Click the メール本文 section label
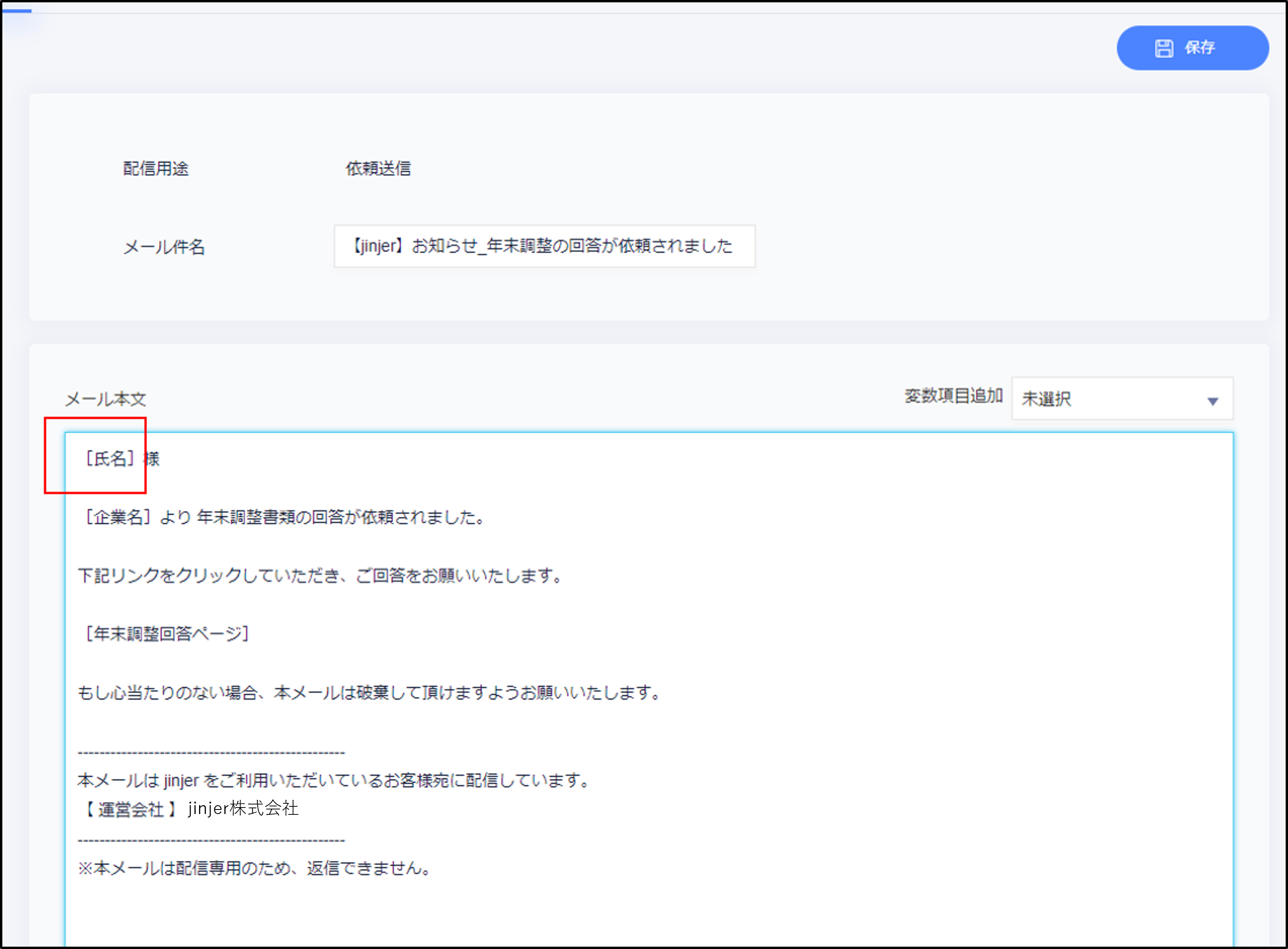This screenshot has width=1288, height=949. (x=105, y=399)
